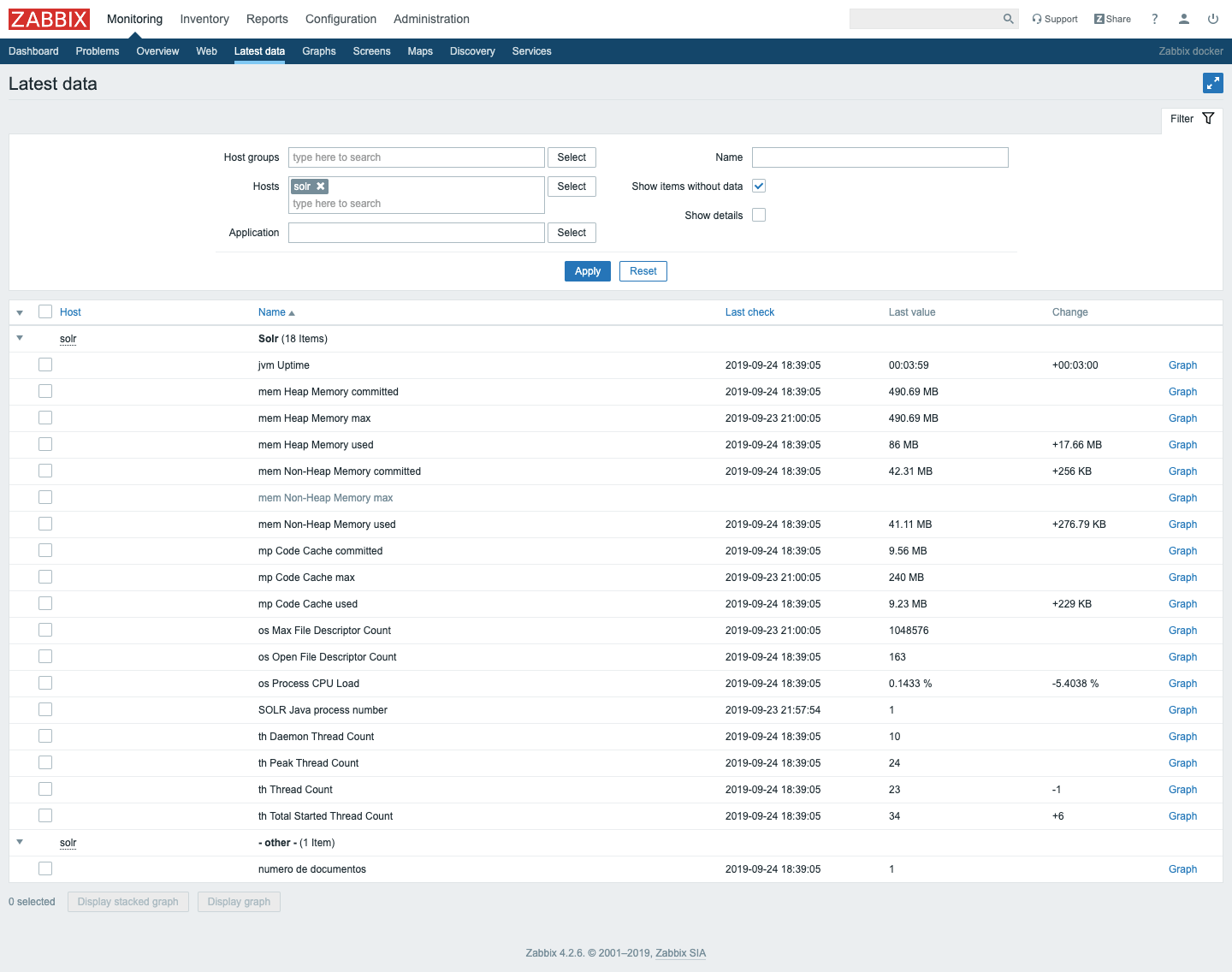Viewport: 1232px width, 972px height.
Task: Click Select next to Hosts
Action: click(572, 187)
